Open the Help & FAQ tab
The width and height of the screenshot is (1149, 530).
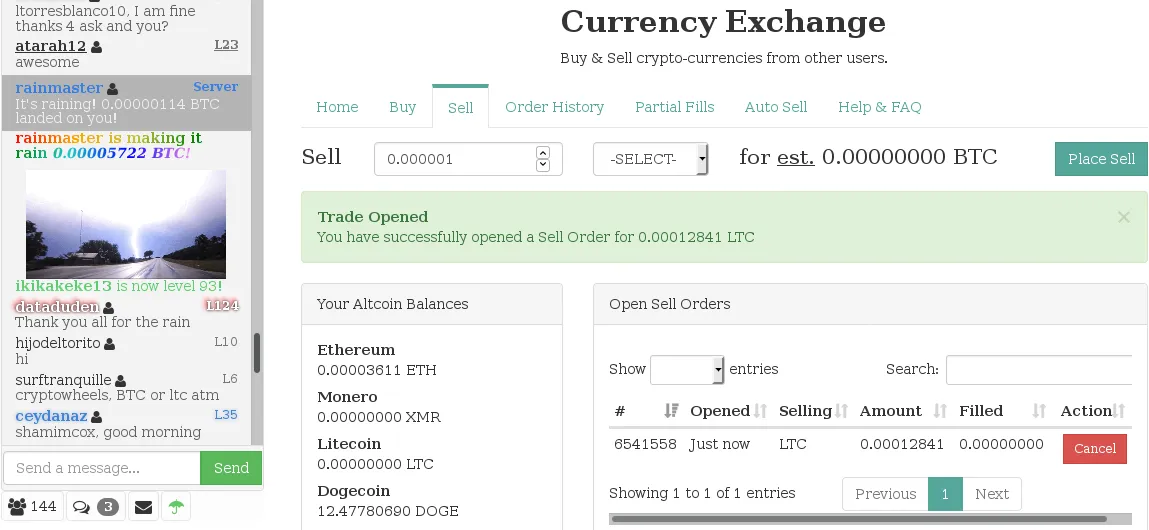[880, 107]
